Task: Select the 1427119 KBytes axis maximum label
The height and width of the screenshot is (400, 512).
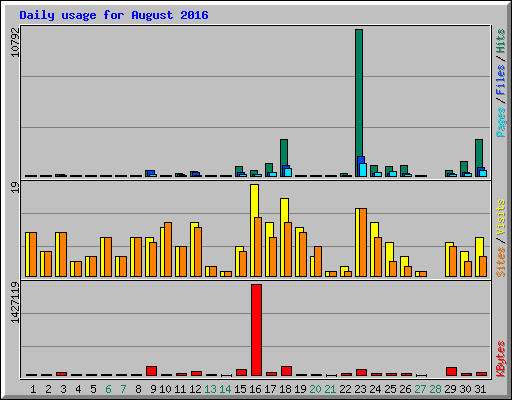Action: [x=15, y=302]
